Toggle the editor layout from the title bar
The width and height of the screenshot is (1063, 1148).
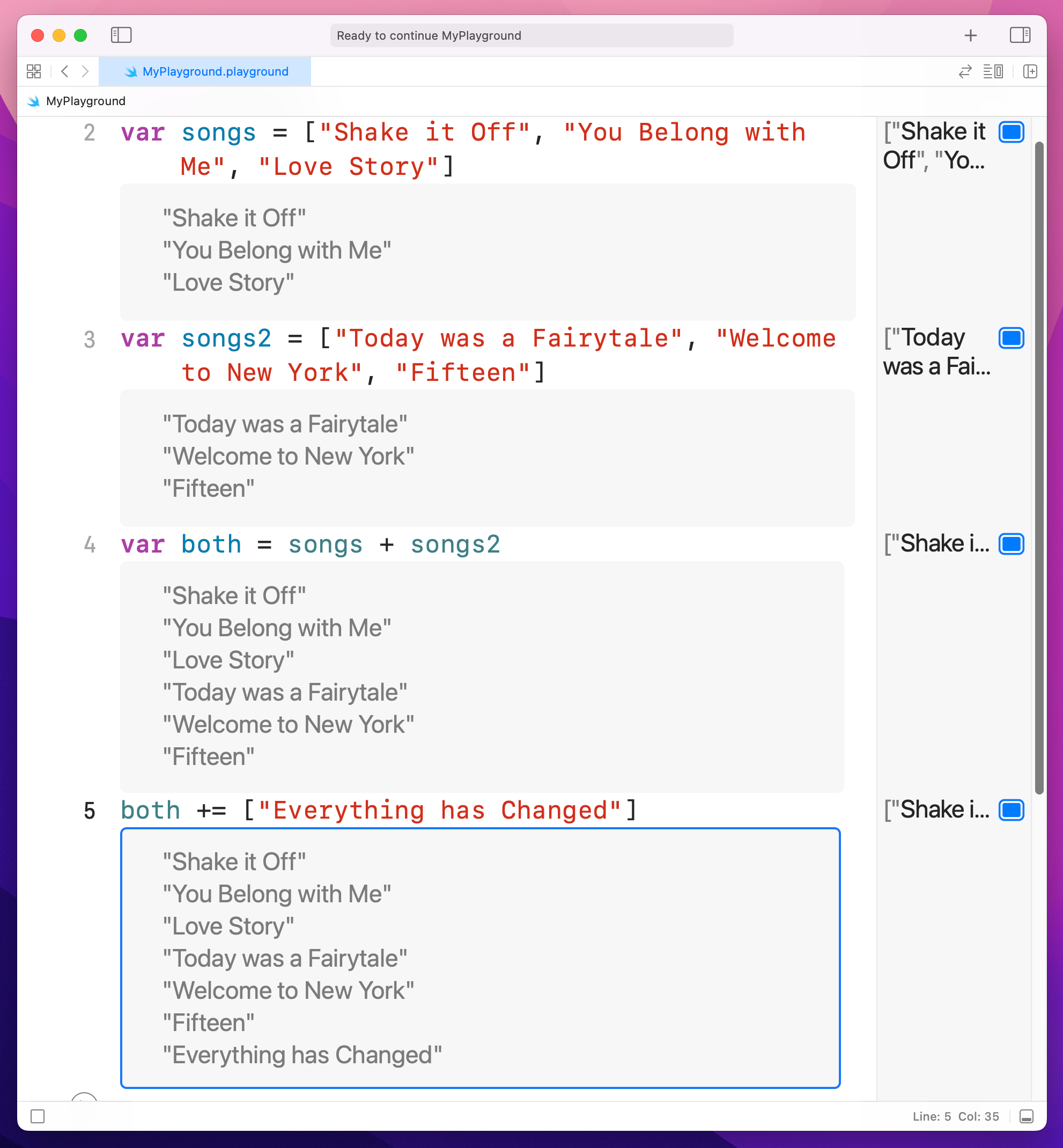tap(1021, 35)
